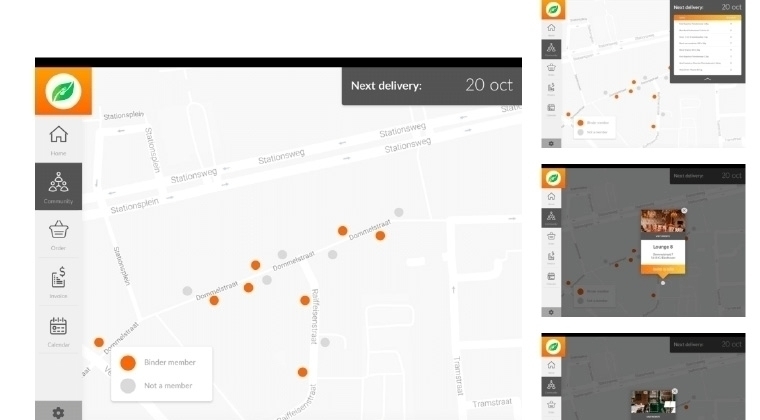Open the Order basket page
Screen dimensions: 760x420
(59, 234)
